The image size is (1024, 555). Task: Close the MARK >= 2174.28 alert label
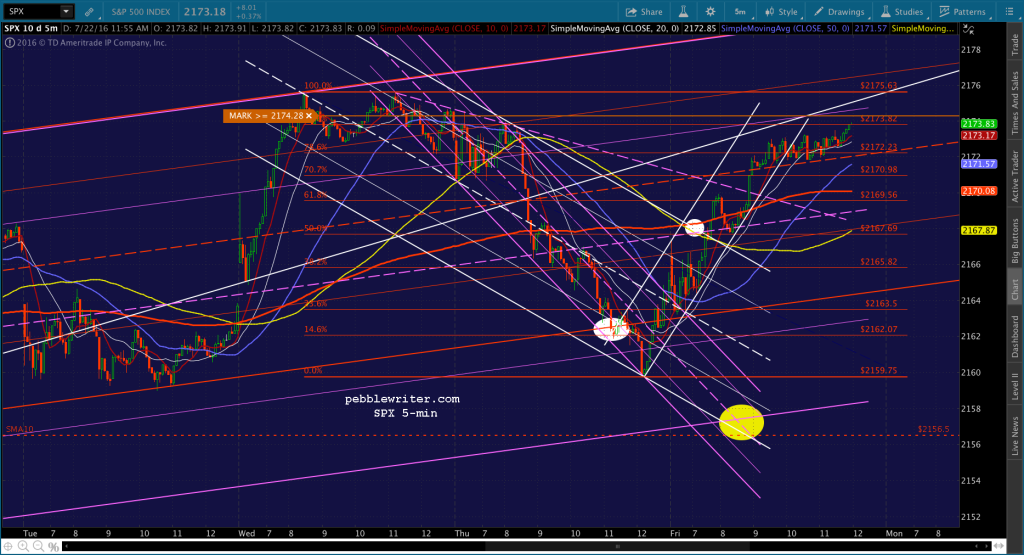click(x=309, y=116)
